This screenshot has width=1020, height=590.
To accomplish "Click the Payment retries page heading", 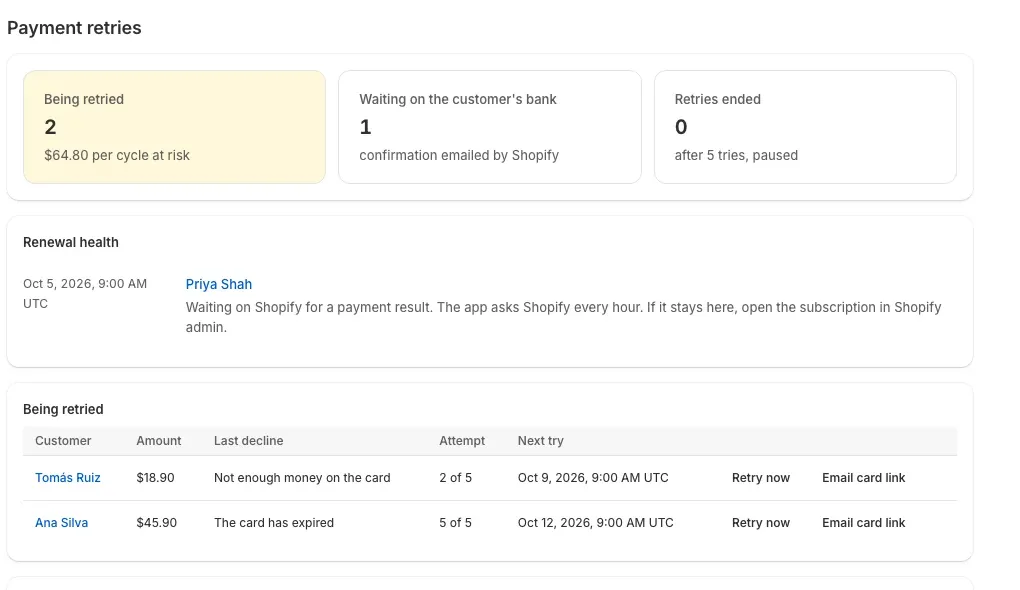I will coord(74,28).
